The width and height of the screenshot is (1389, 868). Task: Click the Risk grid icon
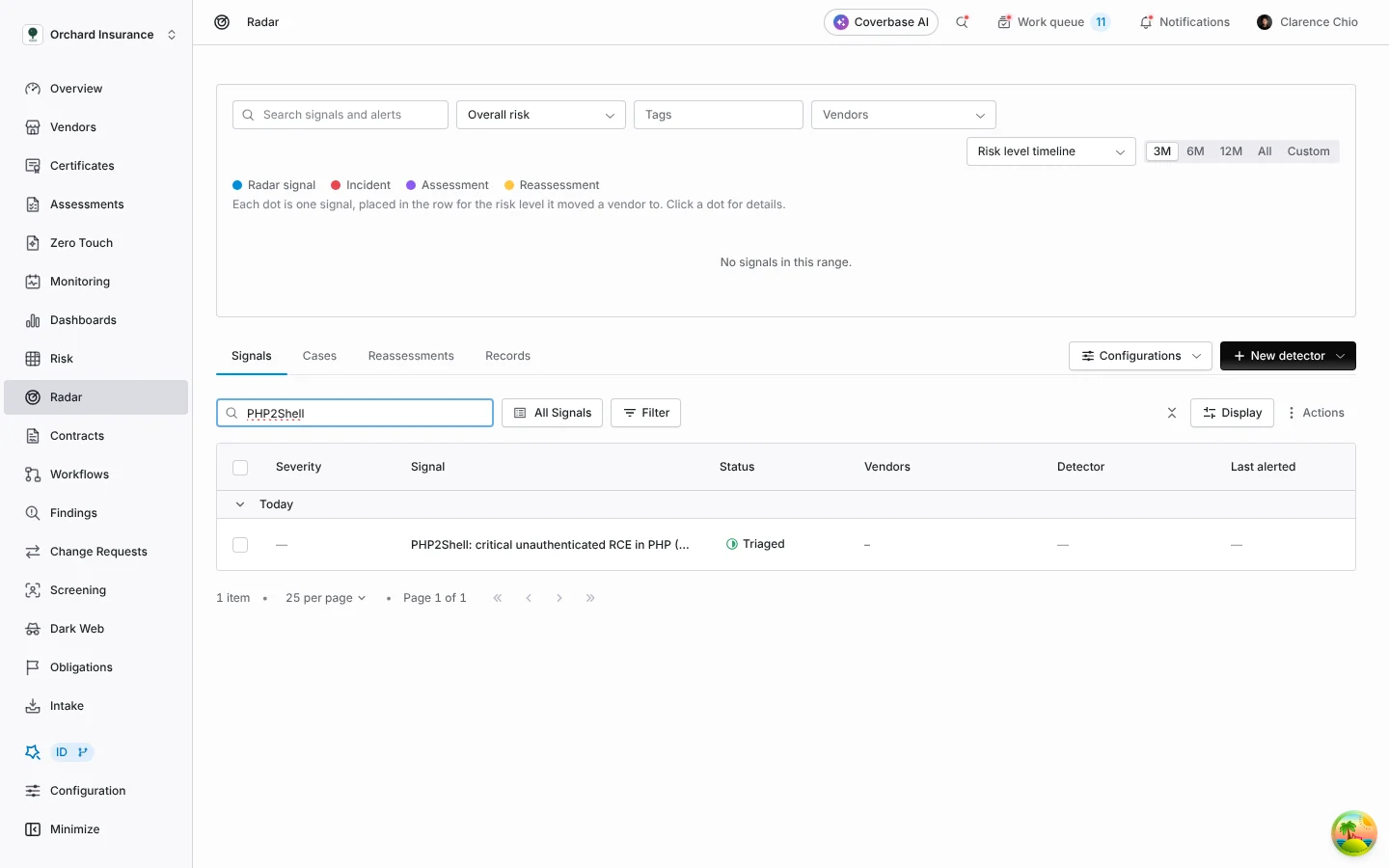(x=33, y=359)
